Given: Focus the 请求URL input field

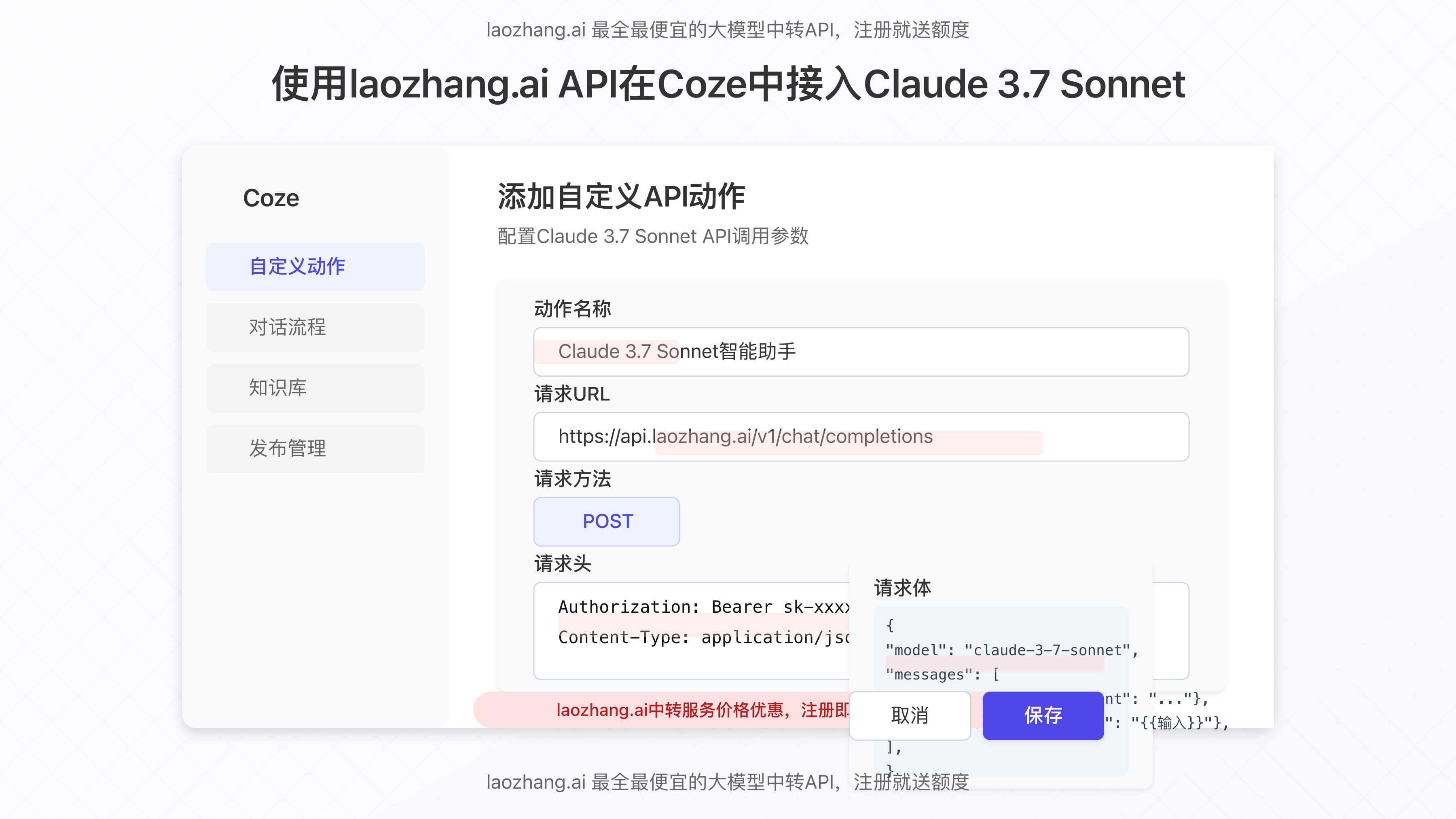Looking at the screenshot, I should tap(861, 436).
